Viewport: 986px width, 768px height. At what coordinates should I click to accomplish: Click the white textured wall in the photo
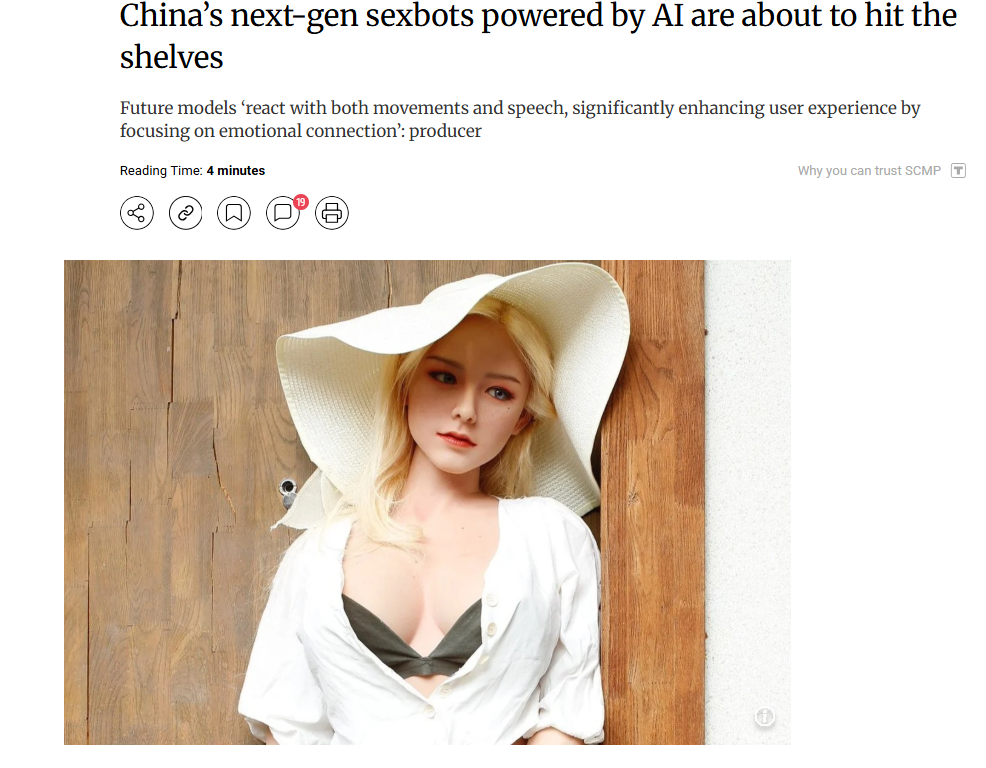(748, 503)
